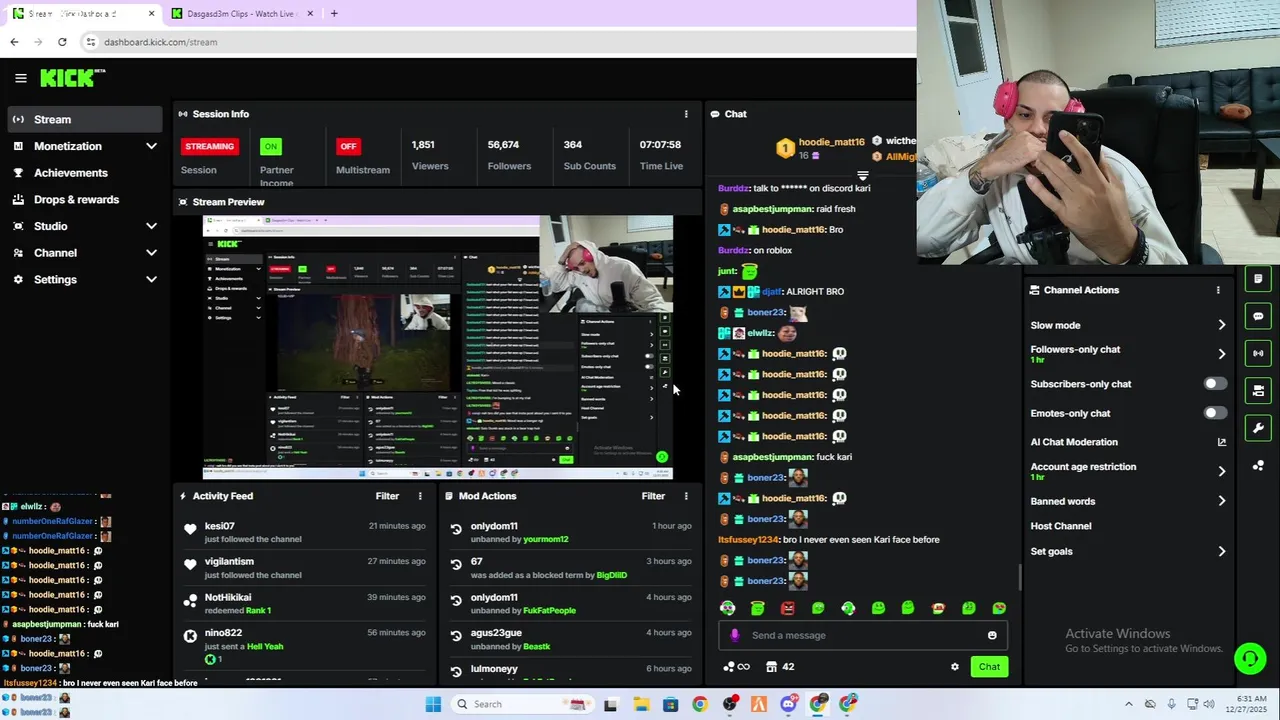Open Banned words chevron
This screenshot has height=720, width=1280.
tap(1222, 501)
